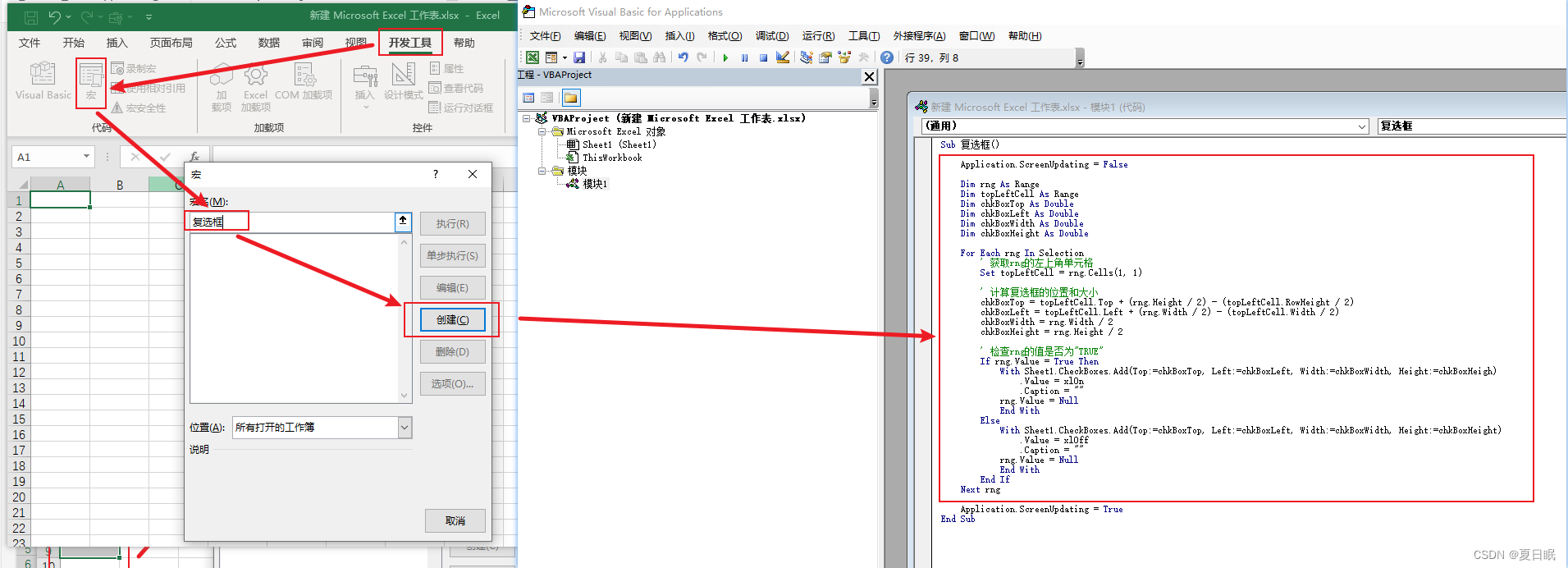The height and width of the screenshot is (568, 1568).
Task: Toggle Design Mode icon in VBA toolbar
Action: point(782,57)
